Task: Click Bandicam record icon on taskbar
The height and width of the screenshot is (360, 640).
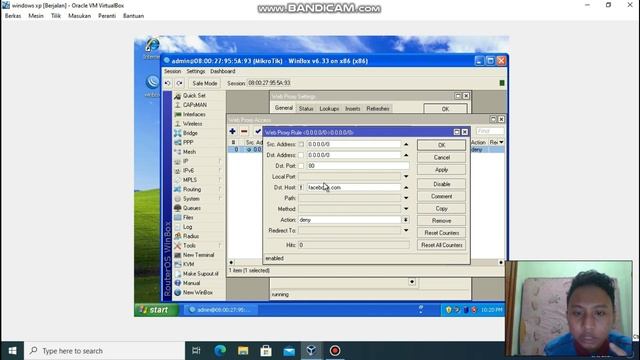Action: [x=335, y=351]
